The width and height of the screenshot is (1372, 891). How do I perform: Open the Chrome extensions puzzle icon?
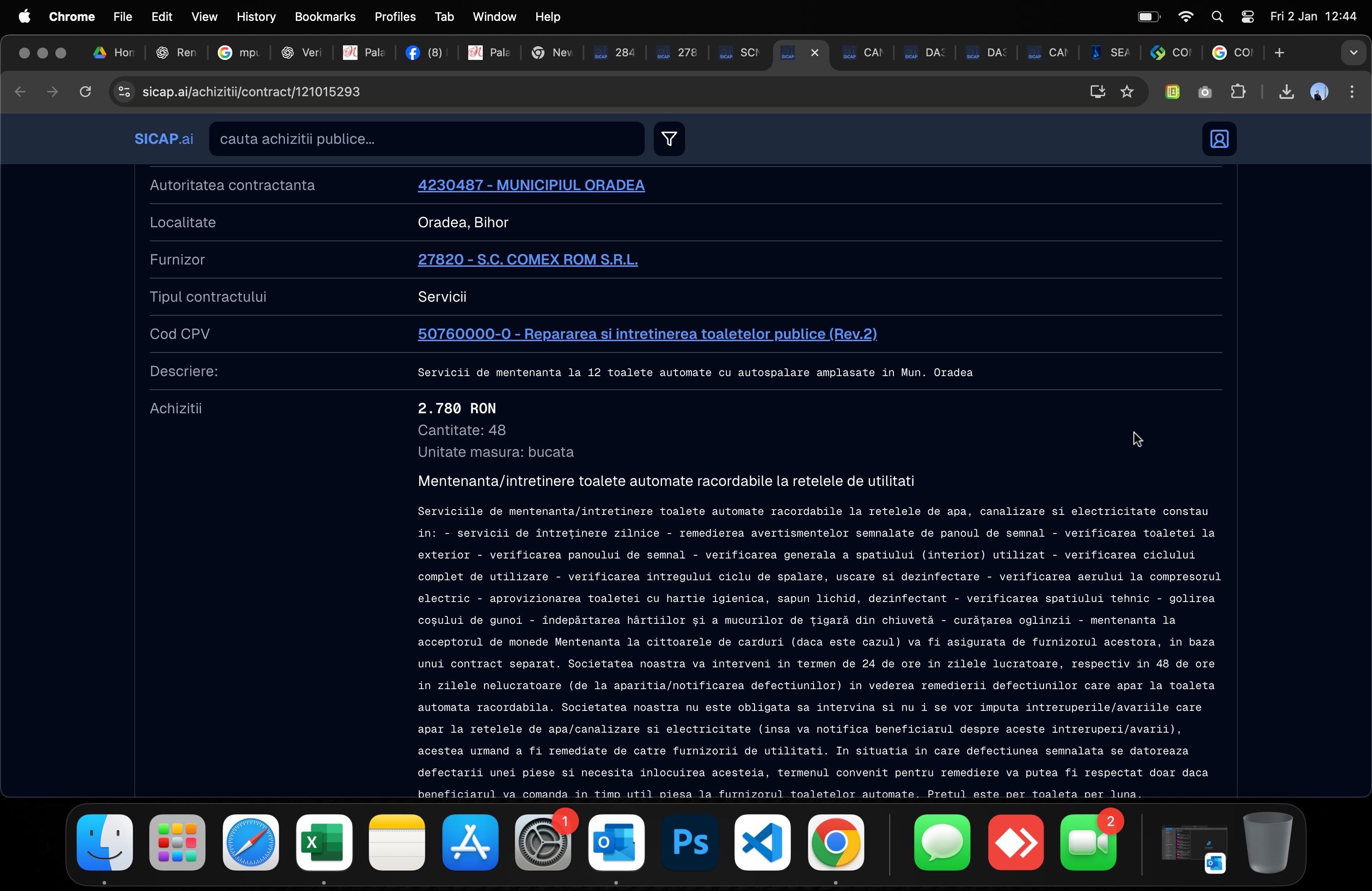tap(1238, 92)
